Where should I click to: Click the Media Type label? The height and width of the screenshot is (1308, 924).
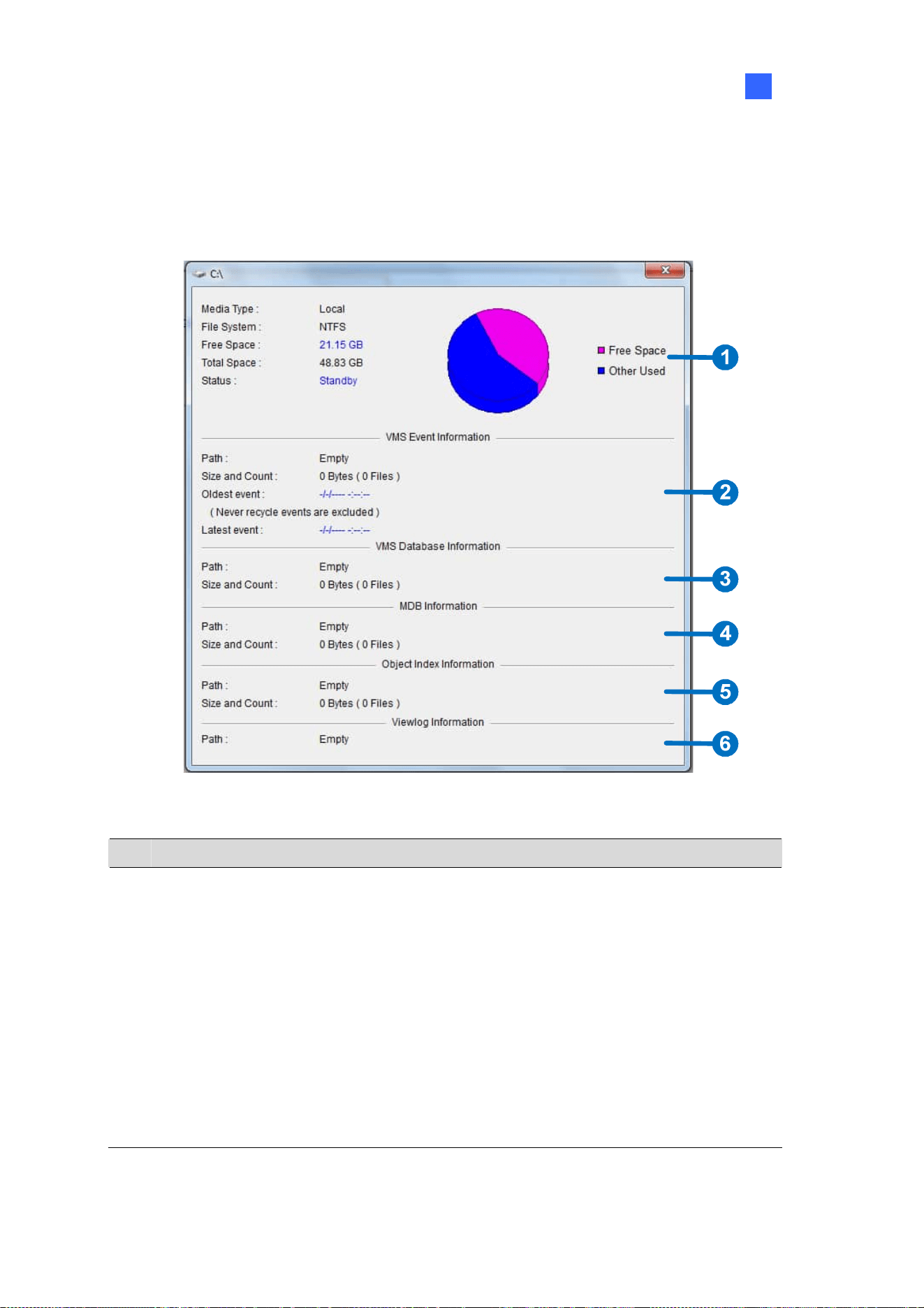230,309
